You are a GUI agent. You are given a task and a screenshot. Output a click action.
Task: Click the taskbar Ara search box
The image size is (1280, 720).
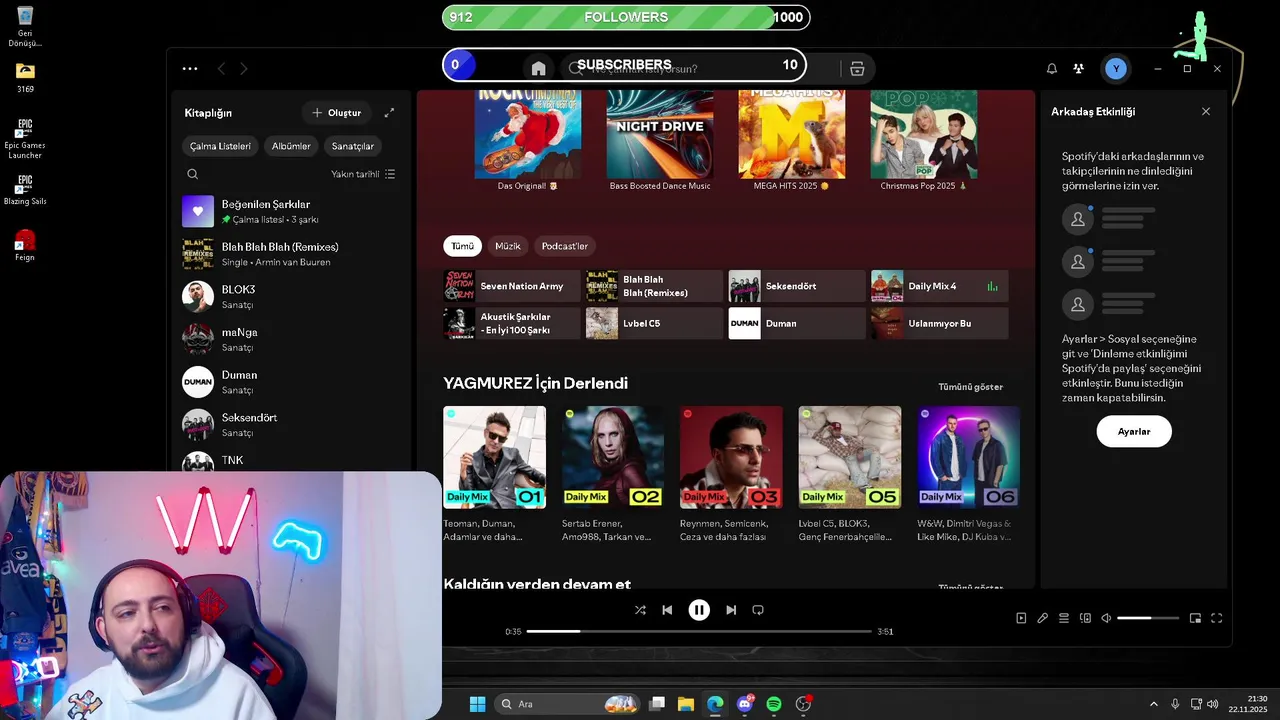(568, 704)
